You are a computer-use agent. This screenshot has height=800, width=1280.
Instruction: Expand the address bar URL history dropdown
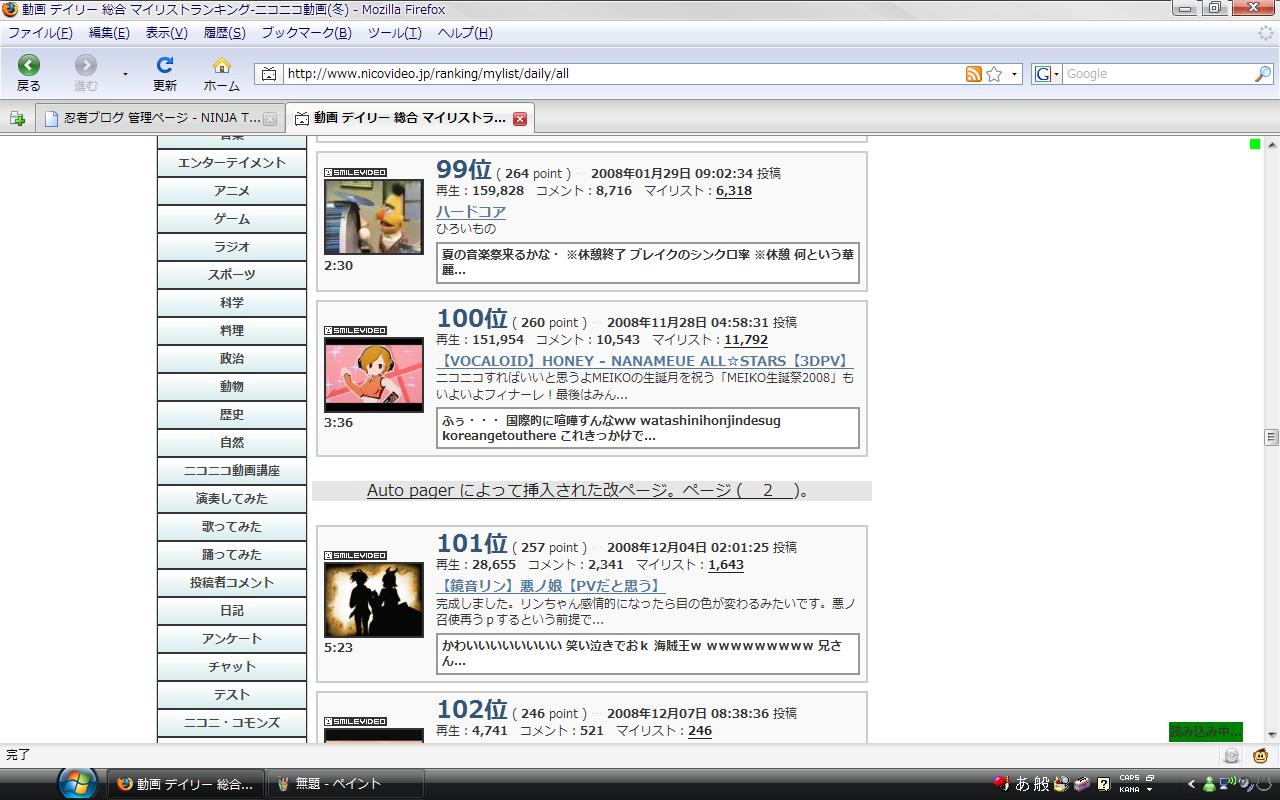(1014, 74)
